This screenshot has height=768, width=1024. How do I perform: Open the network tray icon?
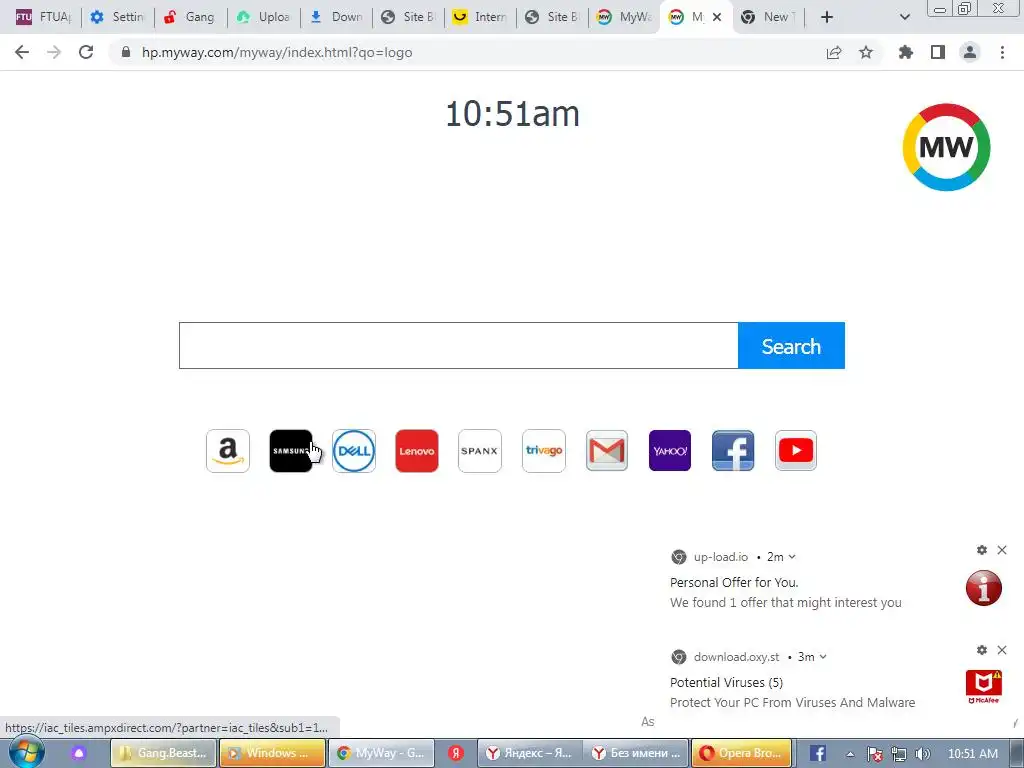click(x=899, y=754)
